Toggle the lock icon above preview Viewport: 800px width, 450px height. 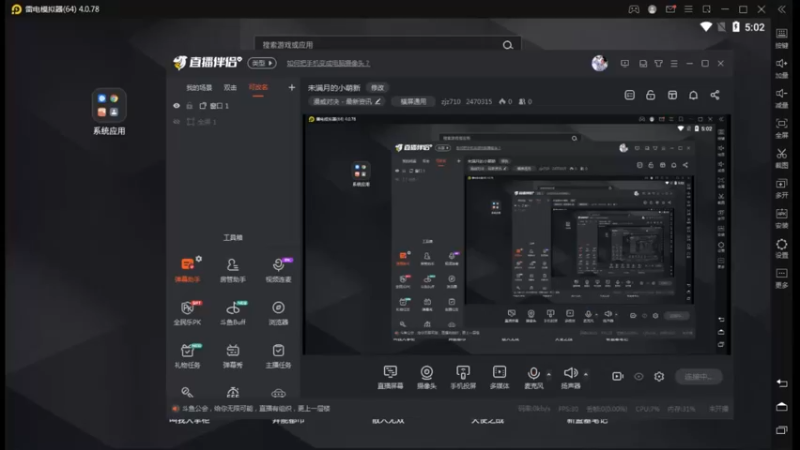651,95
